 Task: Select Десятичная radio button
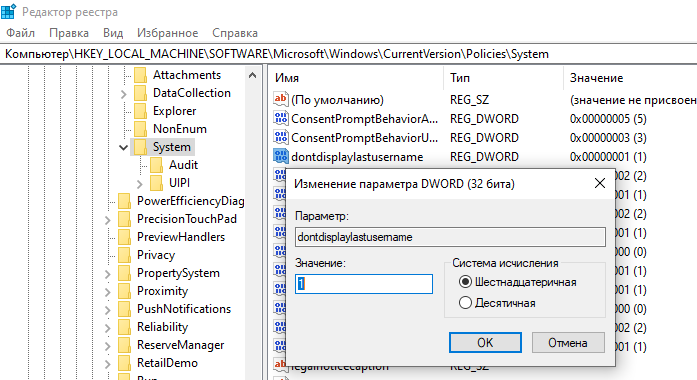(x=465, y=303)
